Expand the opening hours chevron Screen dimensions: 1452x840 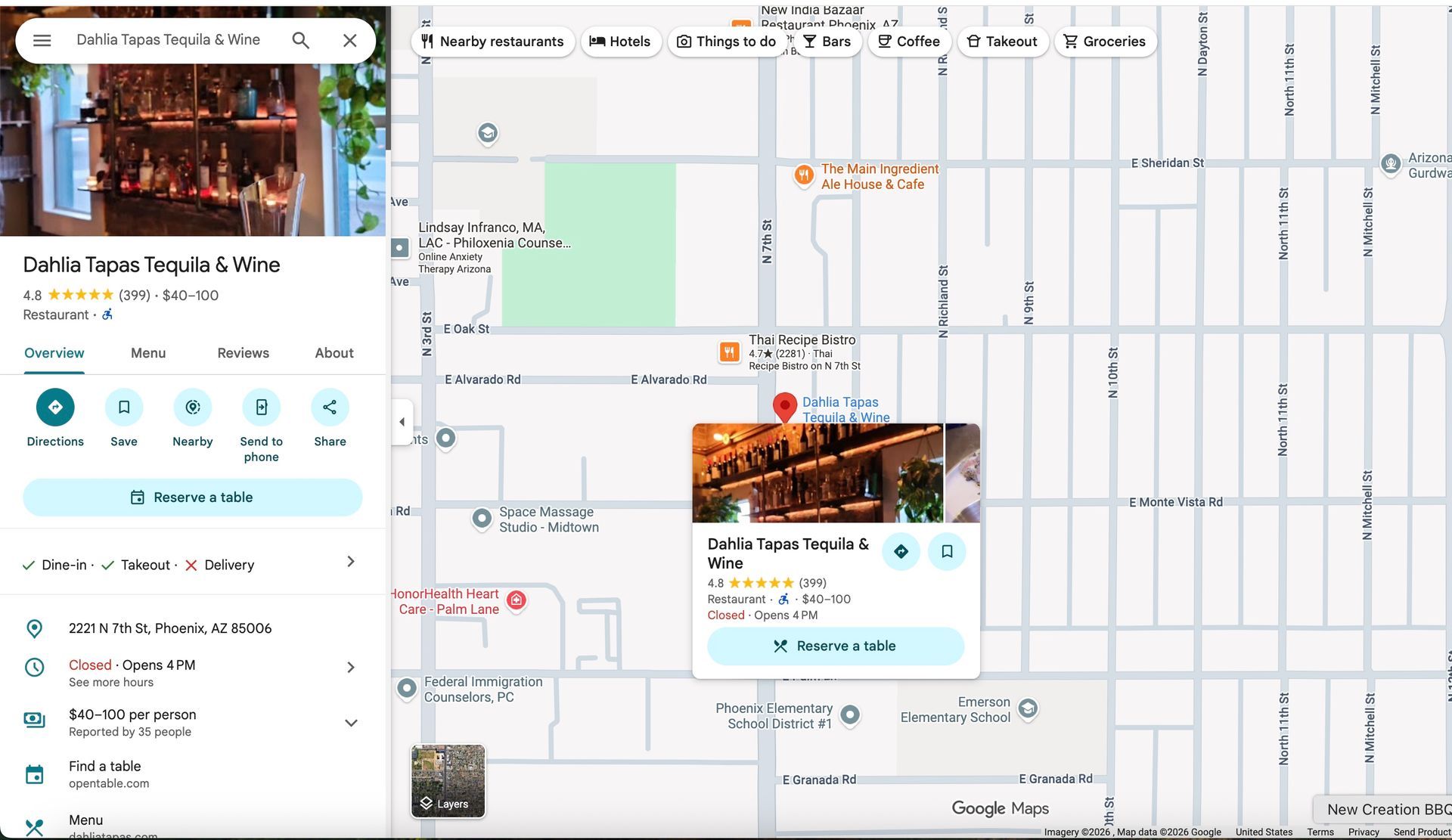[x=350, y=668]
